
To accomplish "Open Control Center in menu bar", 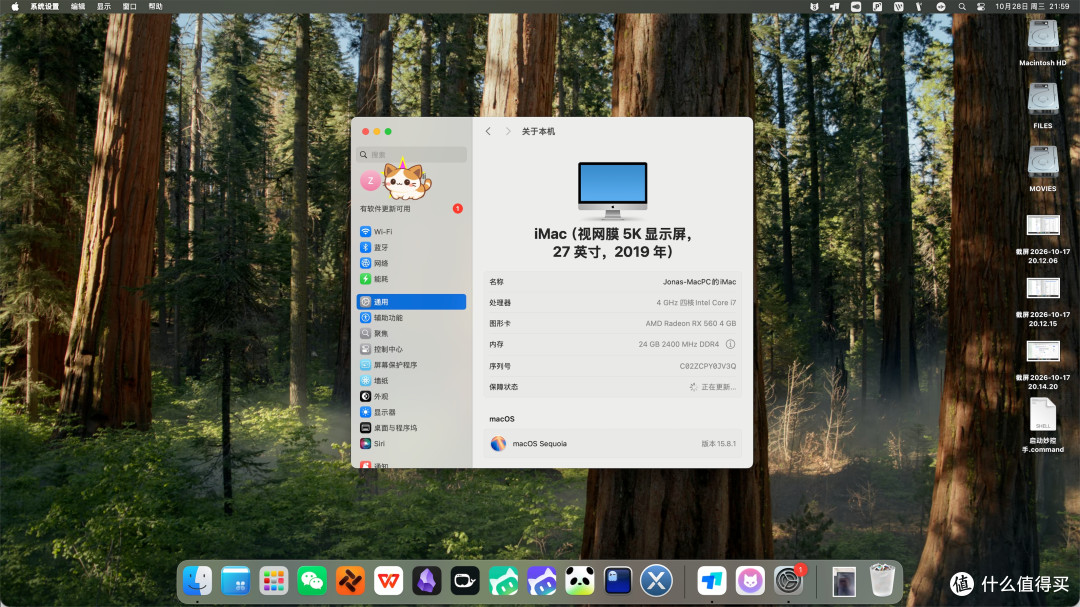I will [981, 6].
